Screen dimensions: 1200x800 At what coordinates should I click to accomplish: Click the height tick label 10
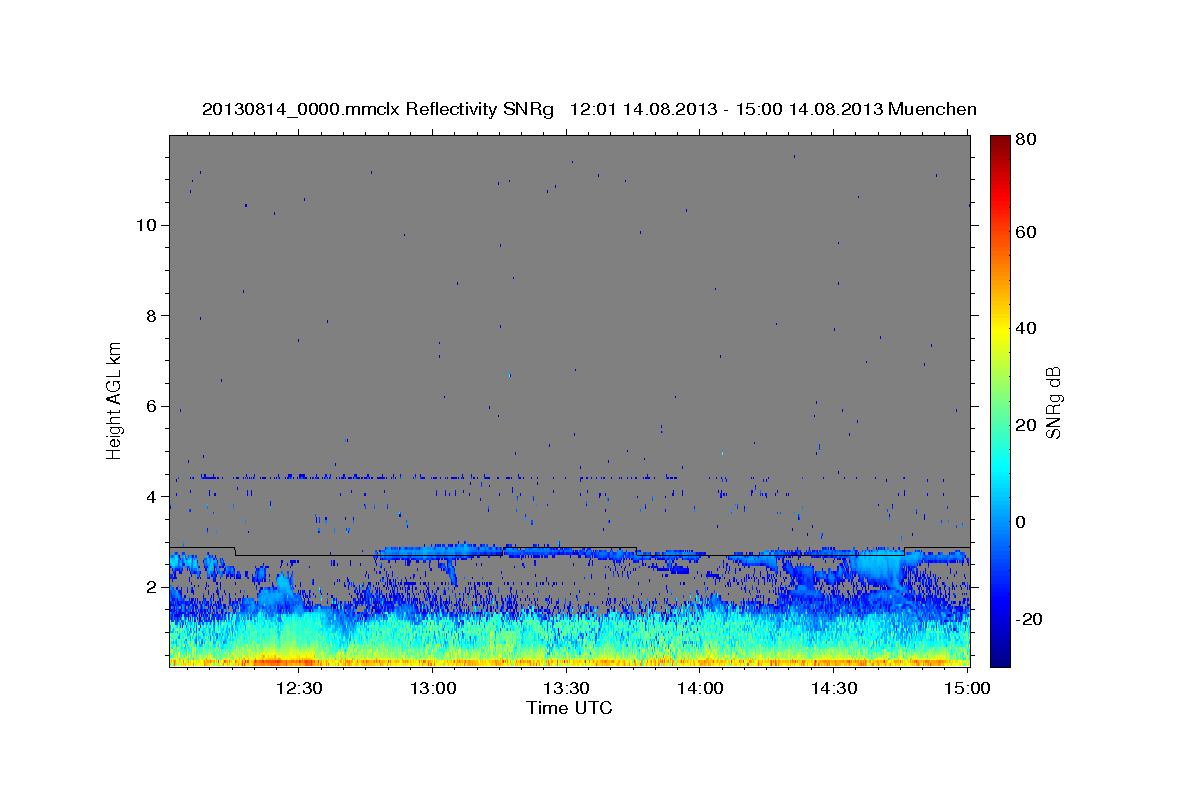145,225
